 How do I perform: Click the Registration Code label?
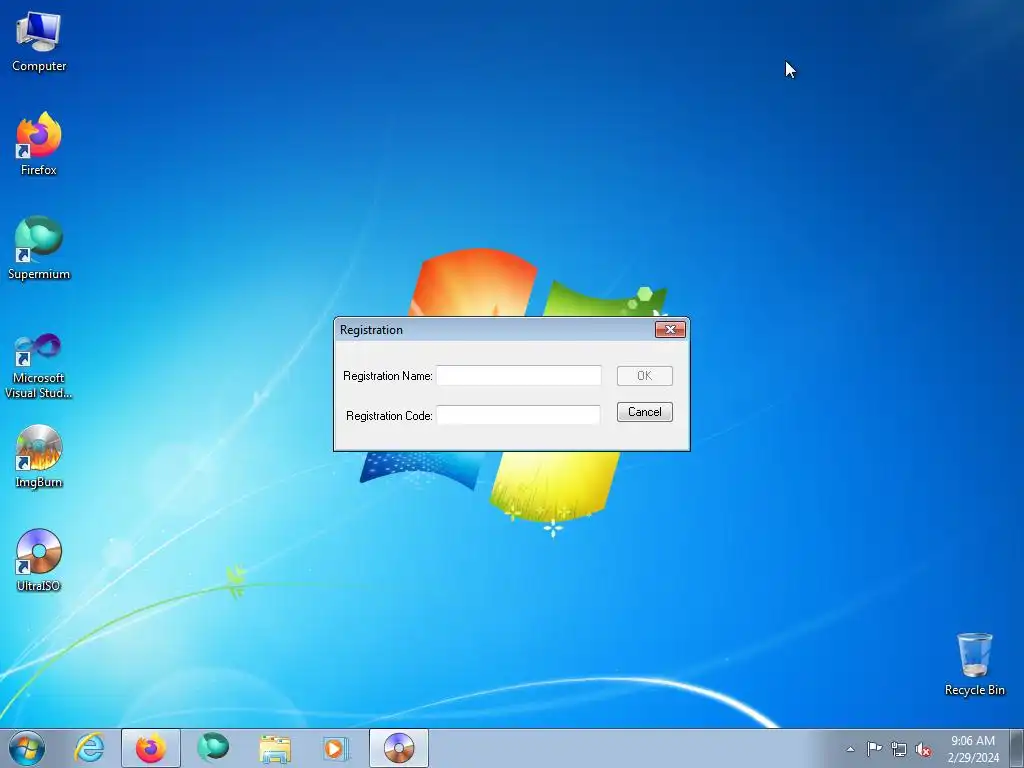[389, 416]
